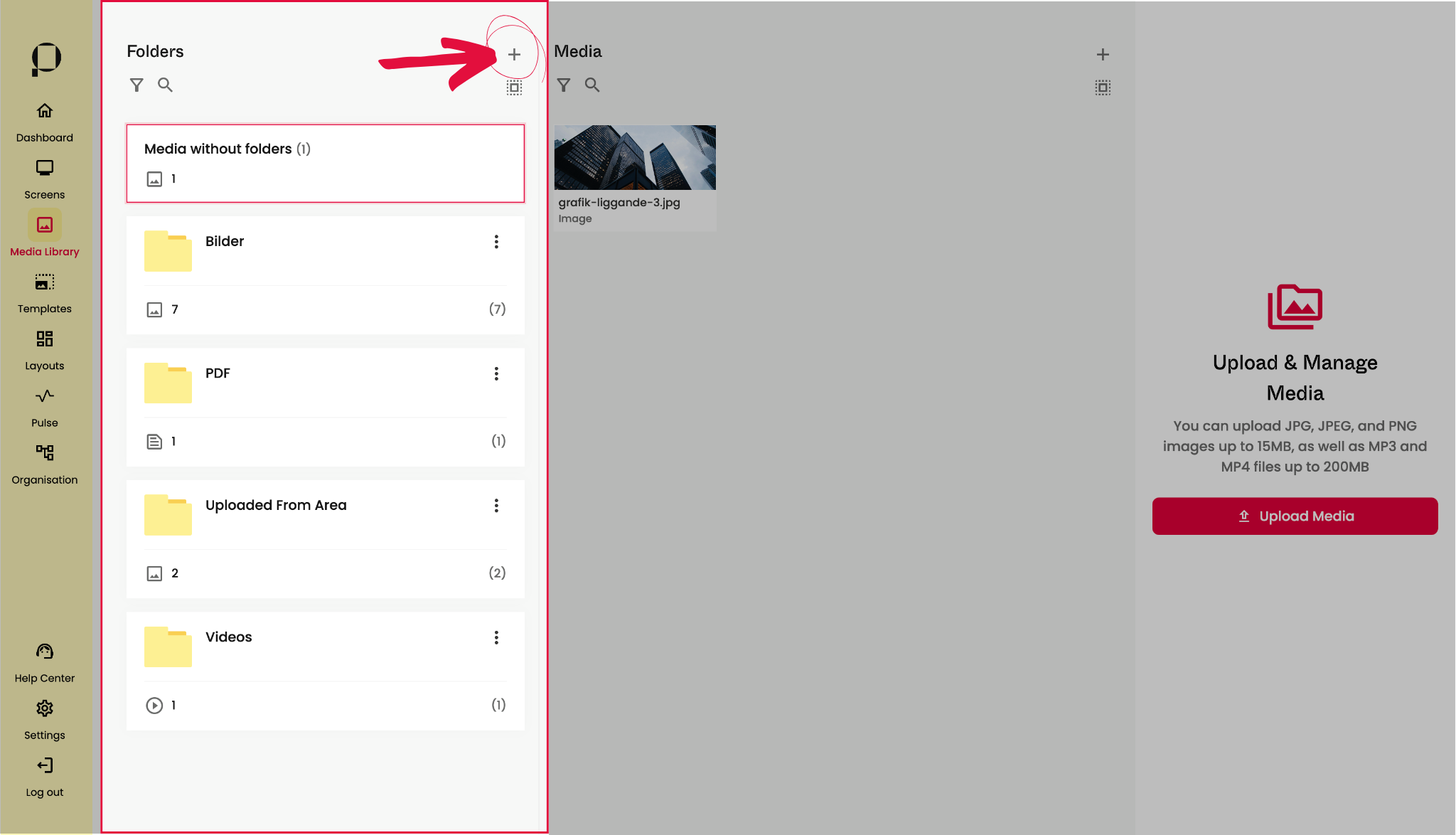Open Uploaded From Area folder options
The width and height of the screenshot is (1456, 835).
496,506
